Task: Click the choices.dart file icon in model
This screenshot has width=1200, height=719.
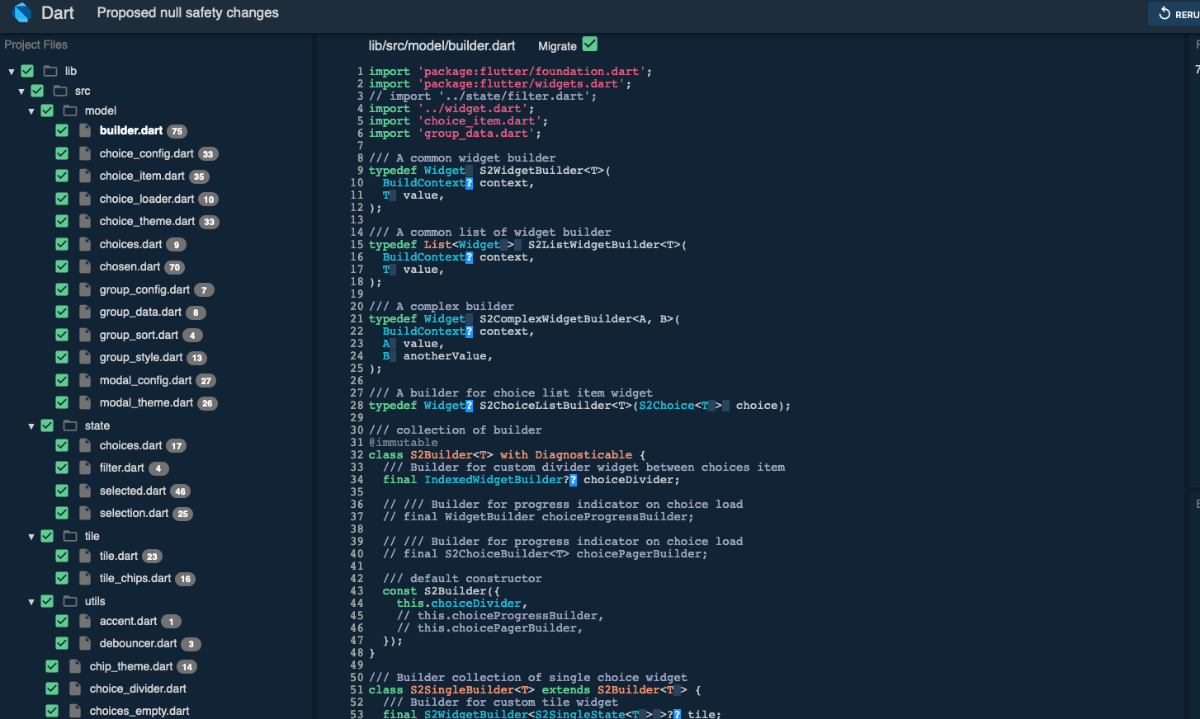Action: [x=85, y=244]
